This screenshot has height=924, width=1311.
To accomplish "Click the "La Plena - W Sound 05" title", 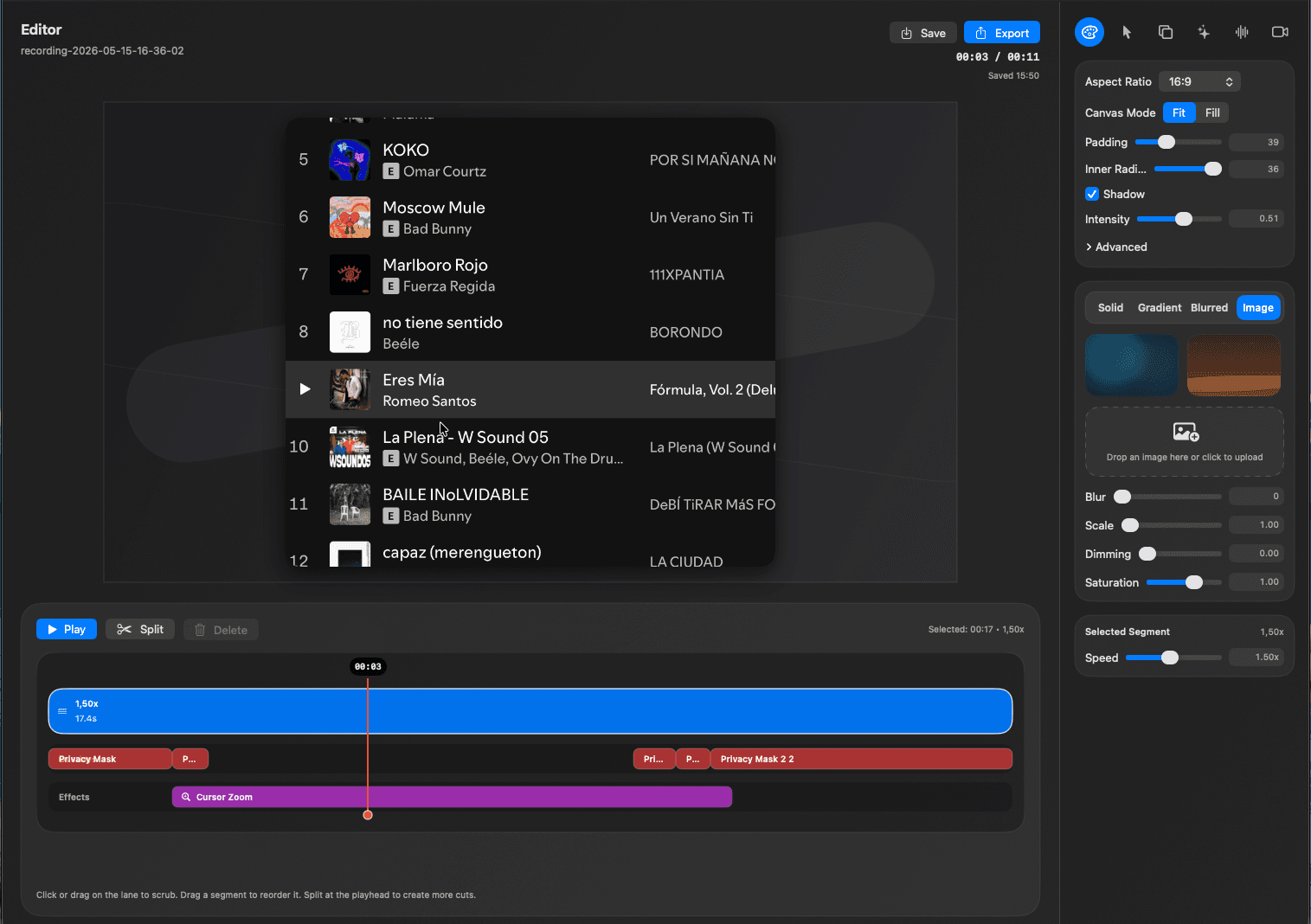I will pos(466,438).
